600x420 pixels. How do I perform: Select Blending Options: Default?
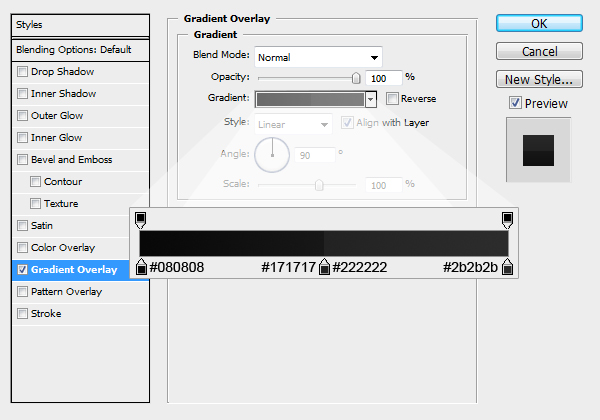(80, 50)
